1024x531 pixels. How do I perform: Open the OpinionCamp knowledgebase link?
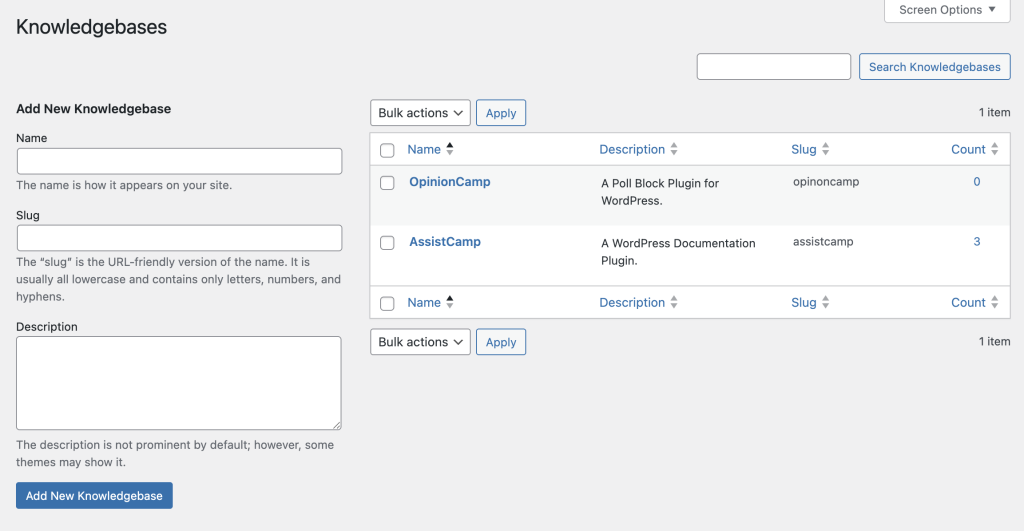449,182
